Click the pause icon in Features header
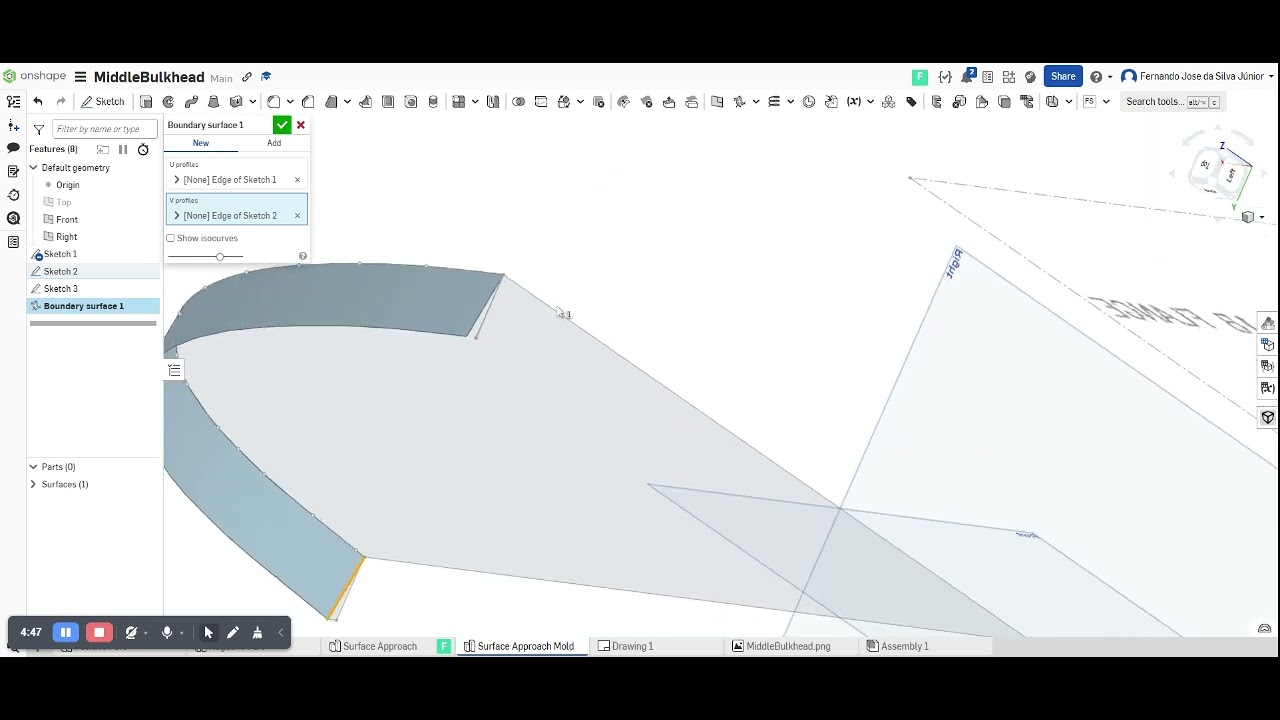This screenshot has height=720, width=1280. pyautogui.click(x=123, y=149)
